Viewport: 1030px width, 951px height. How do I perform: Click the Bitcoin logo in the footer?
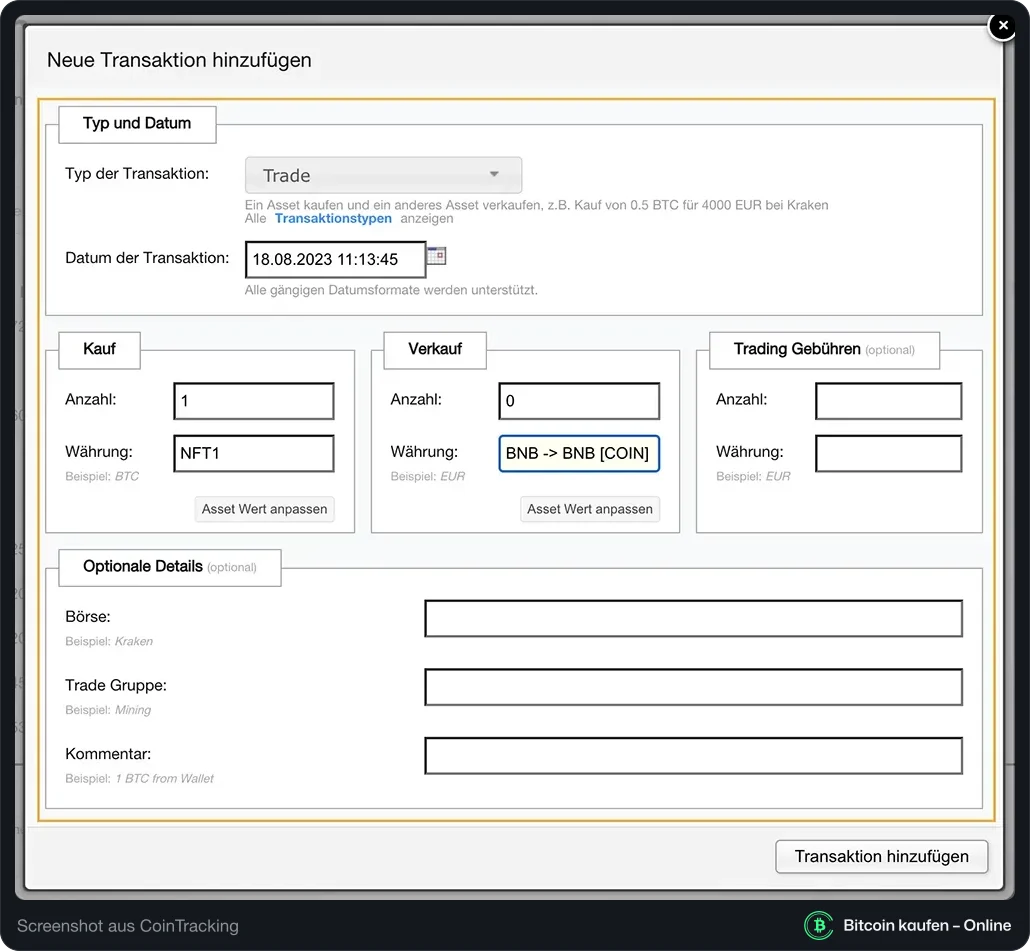tap(818, 925)
